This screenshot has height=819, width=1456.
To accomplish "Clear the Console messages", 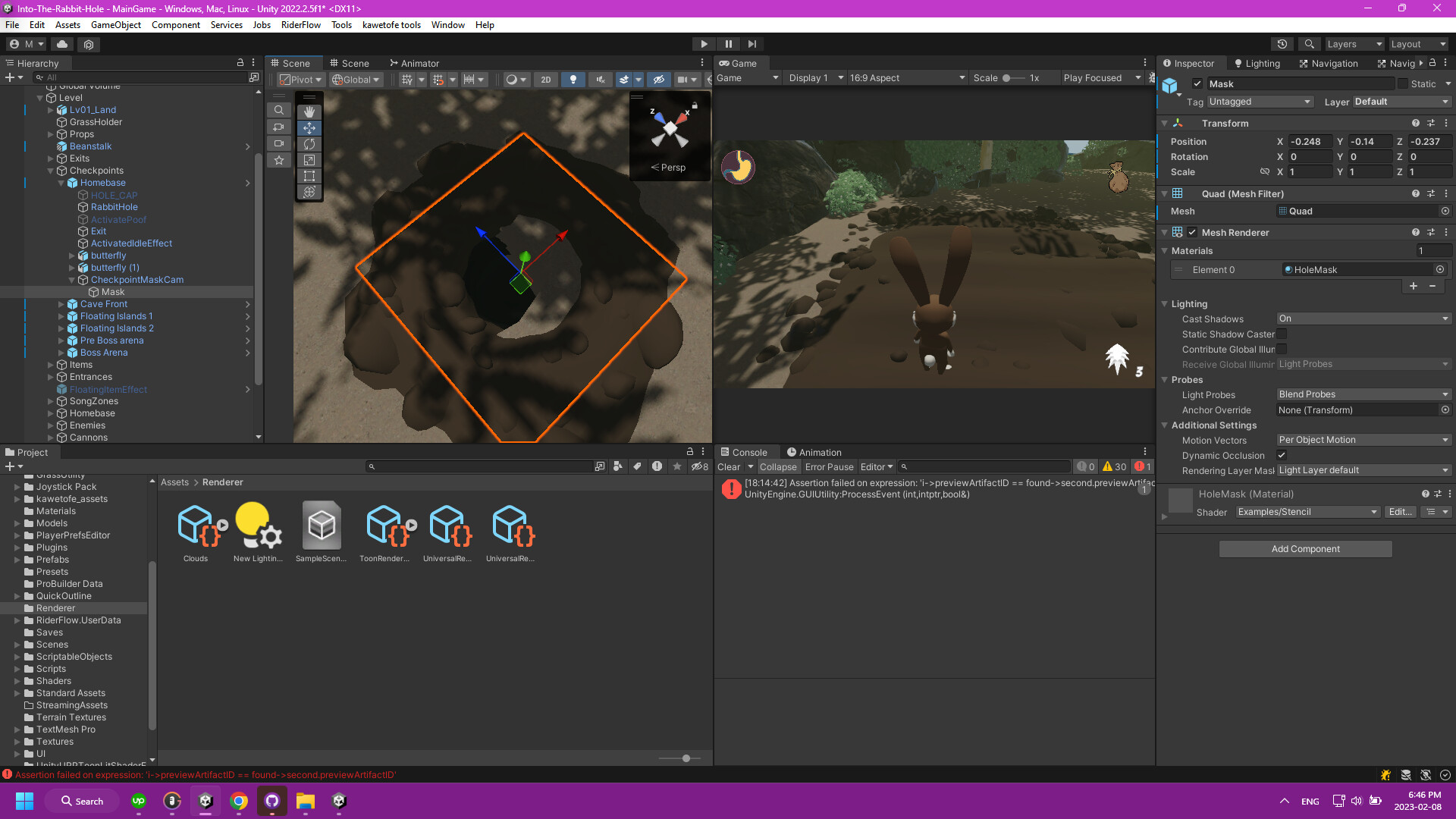I will pyautogui.click(x=727, y=466).
